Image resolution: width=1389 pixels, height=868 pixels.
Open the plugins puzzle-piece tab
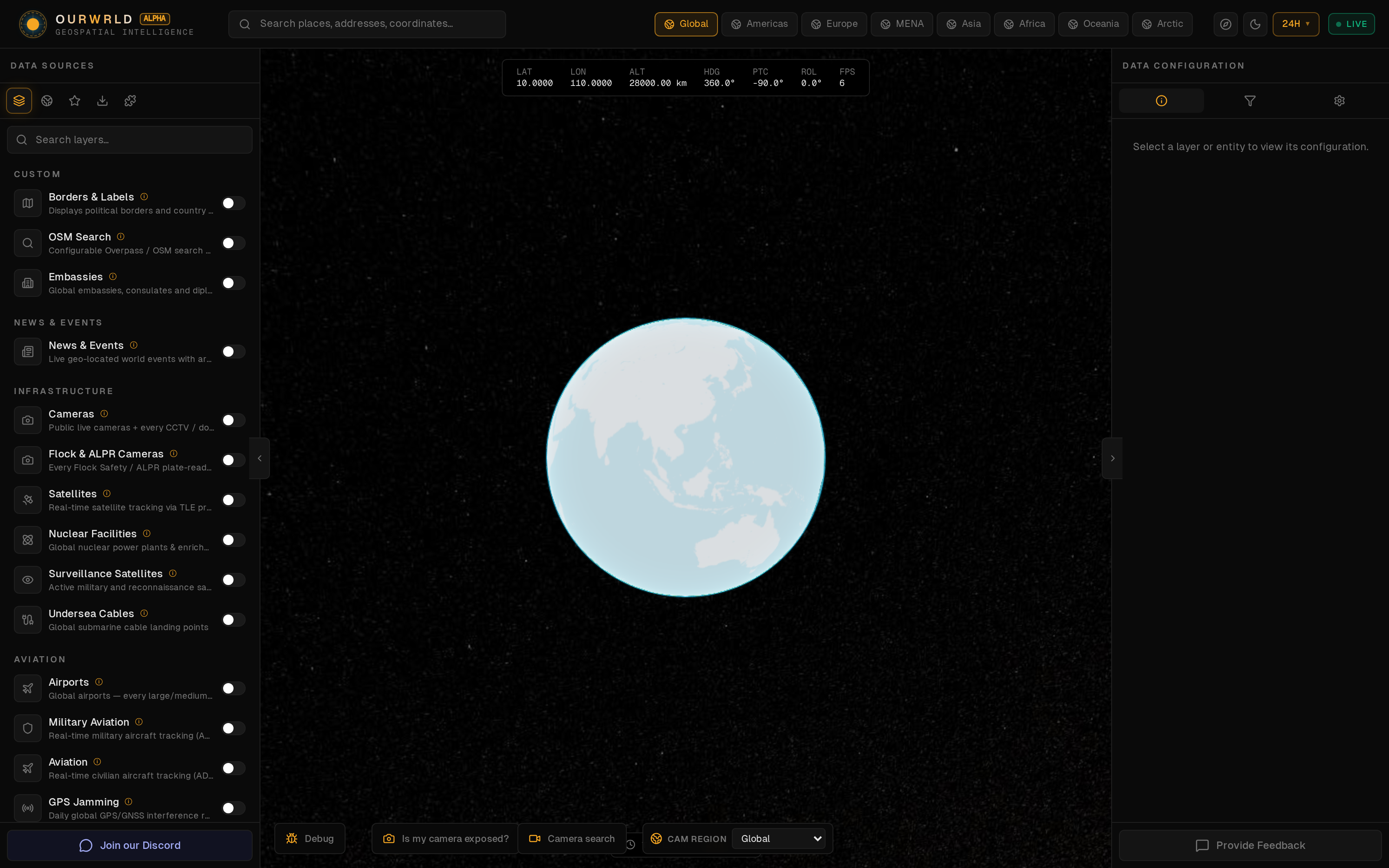pyautogui.click(x=130, y=100)
